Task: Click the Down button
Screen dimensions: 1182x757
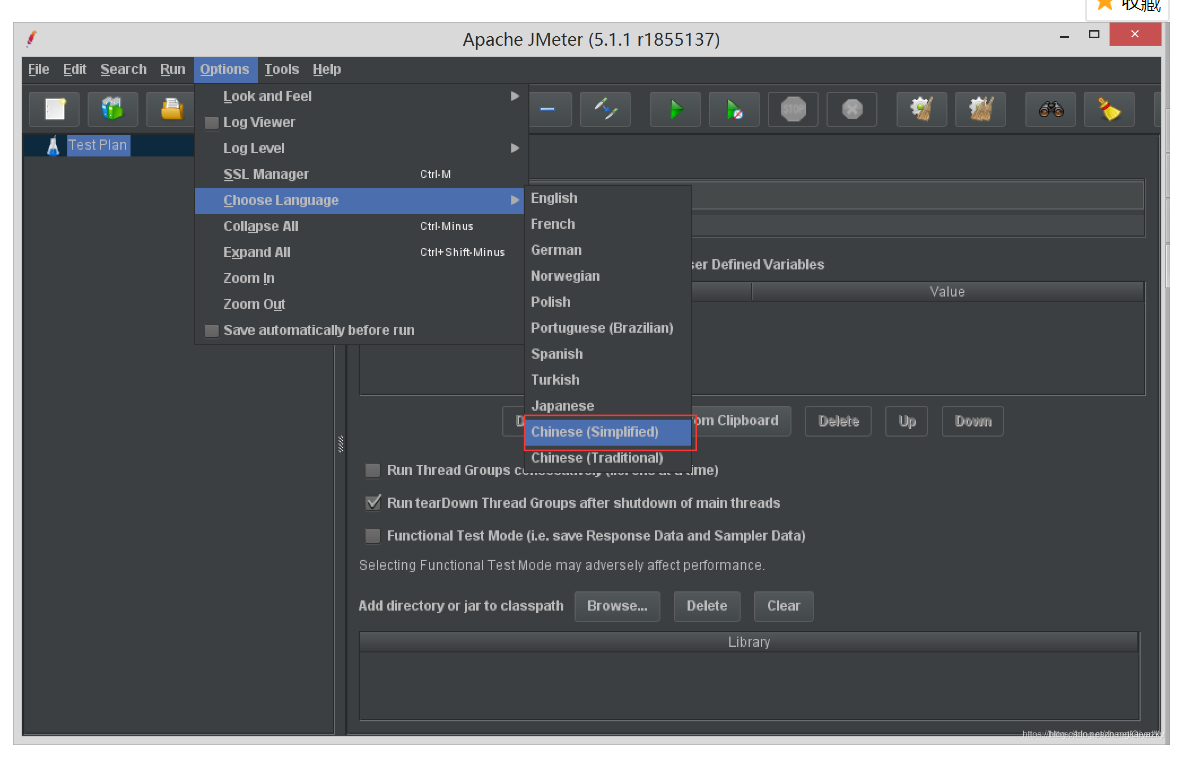Action: (x=972, y=421)
